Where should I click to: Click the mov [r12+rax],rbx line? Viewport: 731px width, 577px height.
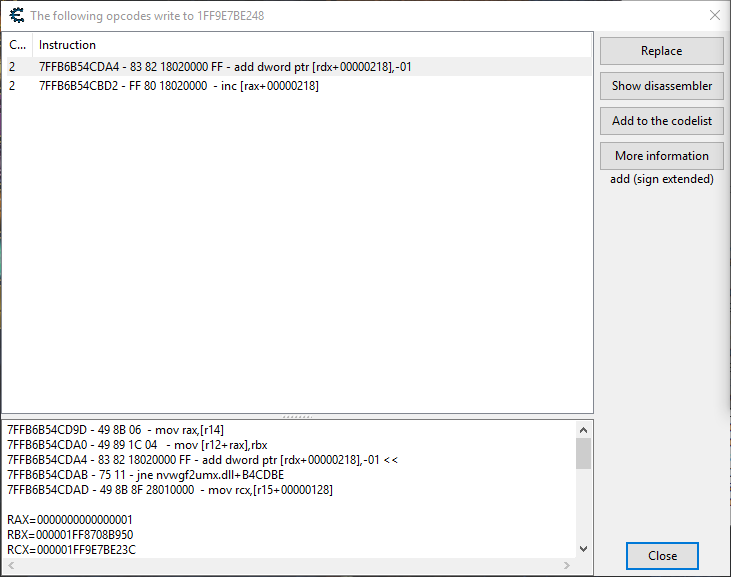click(x=138, y=445)
